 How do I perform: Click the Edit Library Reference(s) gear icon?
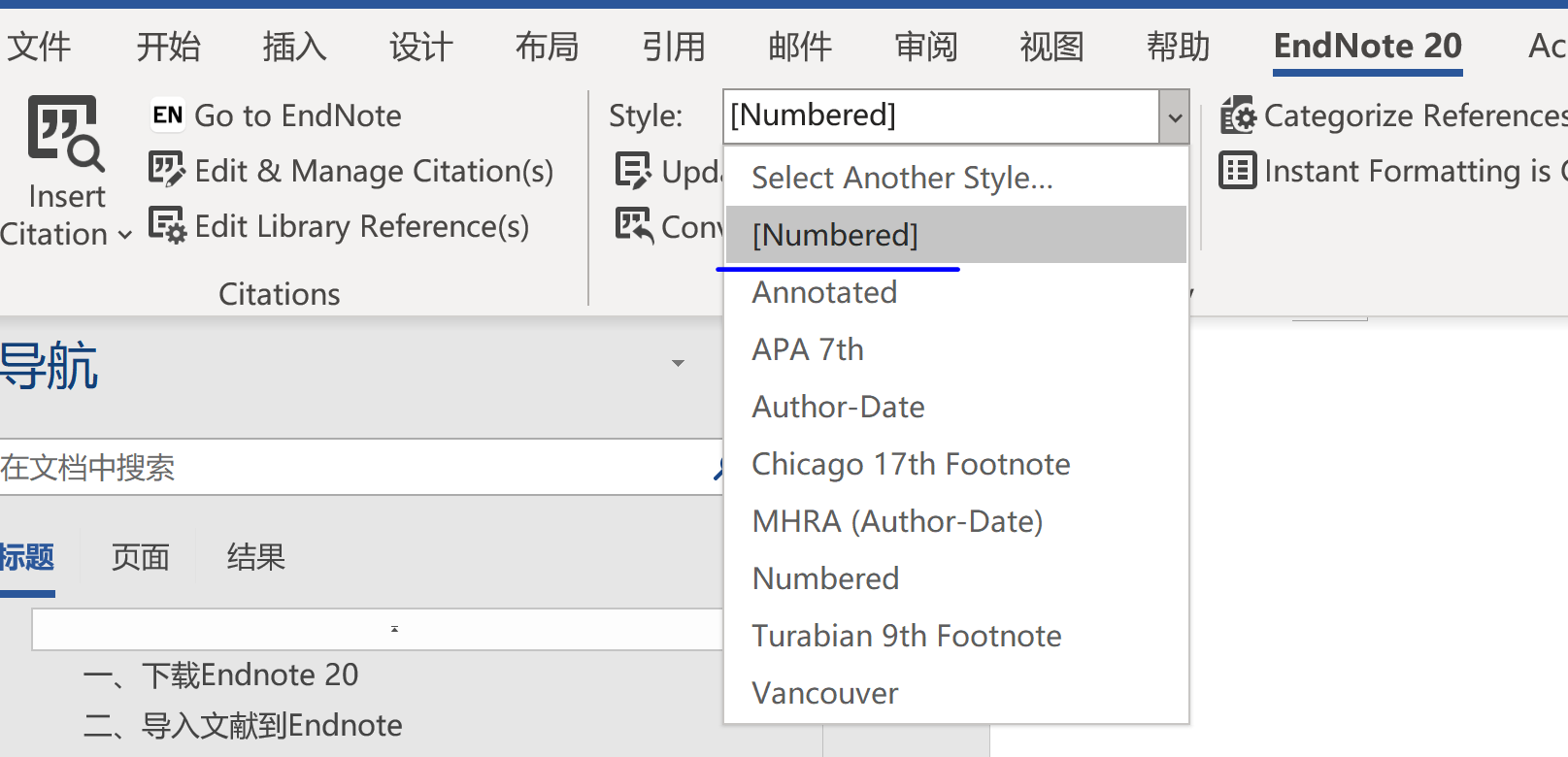point(167,225)
